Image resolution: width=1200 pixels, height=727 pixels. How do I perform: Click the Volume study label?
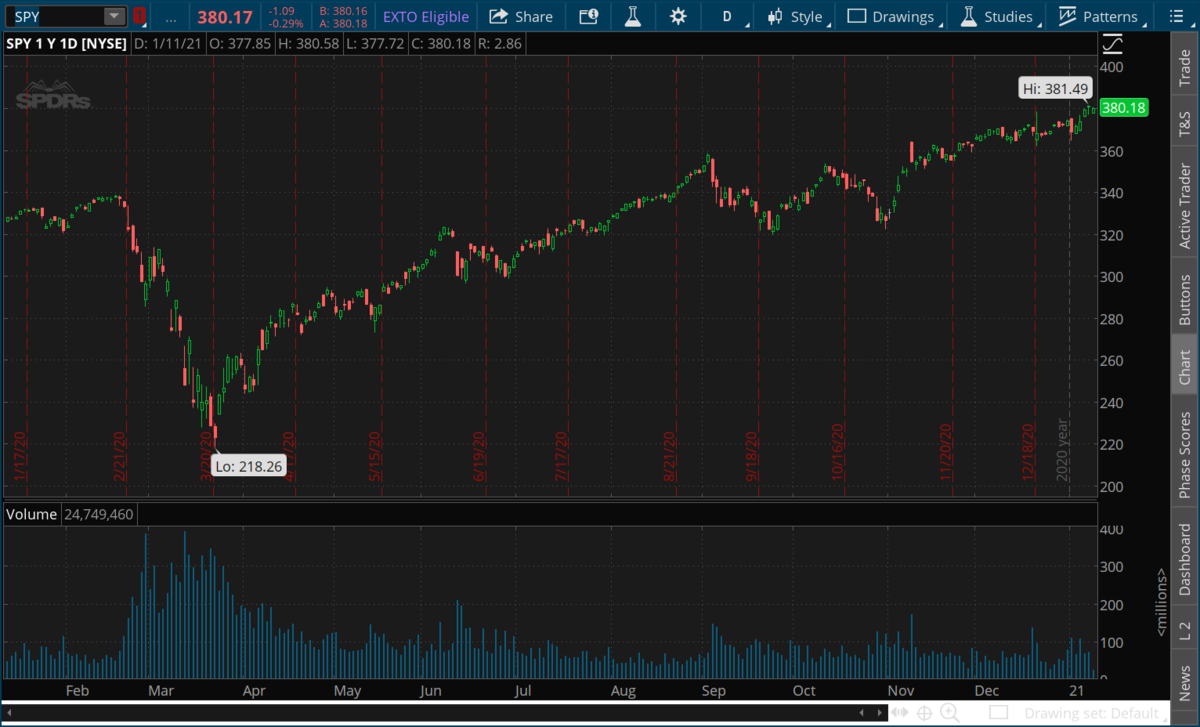(30, 514)
